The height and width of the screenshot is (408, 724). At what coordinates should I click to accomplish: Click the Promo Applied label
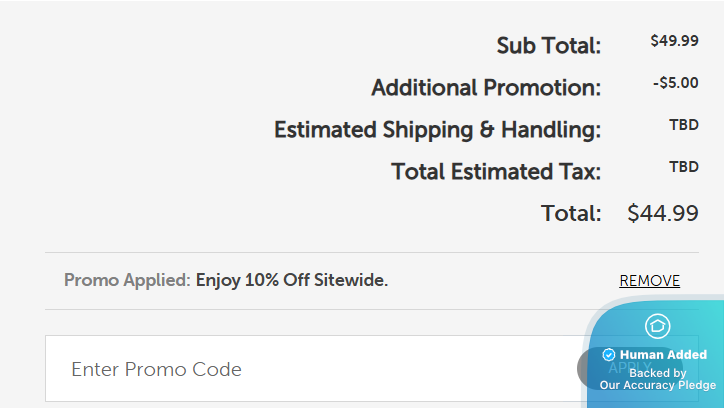click(x=127, y=281)
